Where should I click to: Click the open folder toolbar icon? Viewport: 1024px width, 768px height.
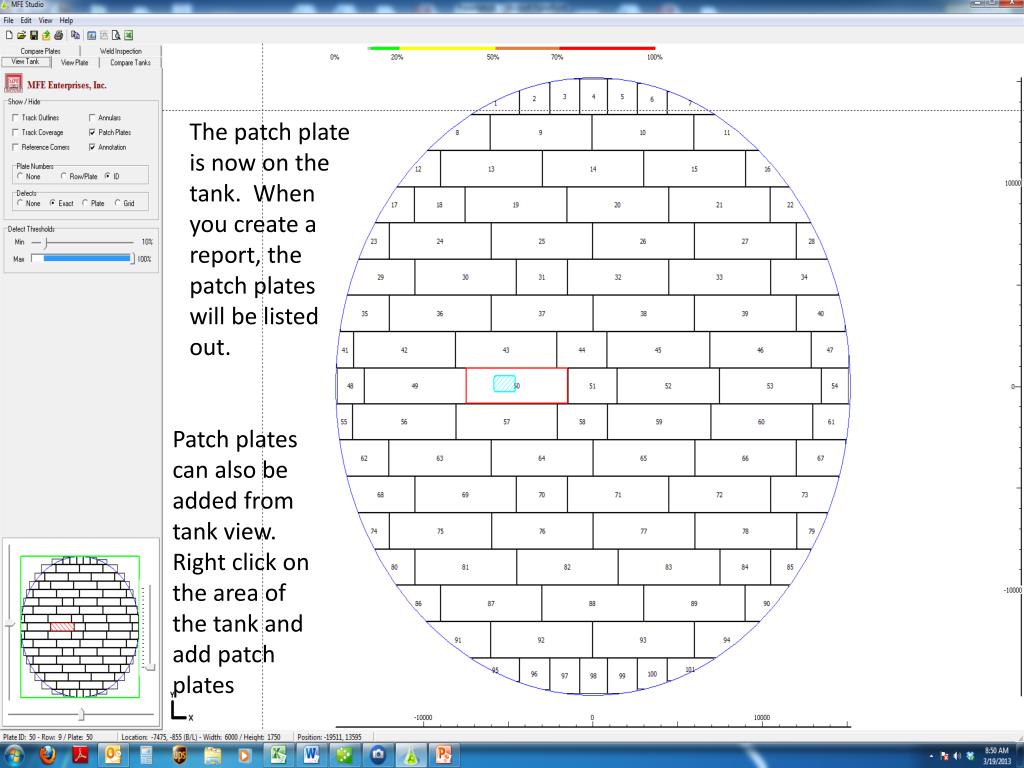point(22,35)
